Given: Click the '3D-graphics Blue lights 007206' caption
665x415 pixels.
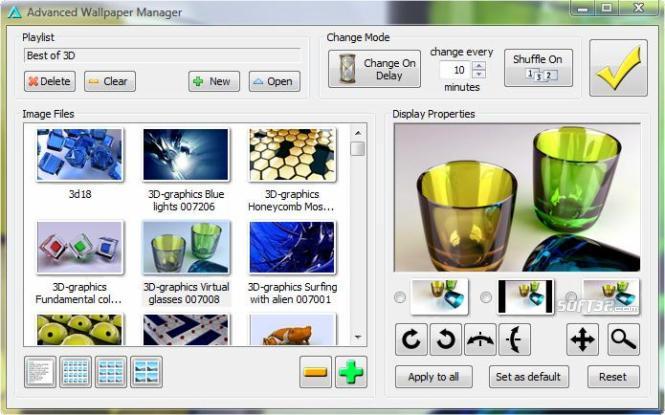Looking at the screenshot, I should (x=185, y=200).
